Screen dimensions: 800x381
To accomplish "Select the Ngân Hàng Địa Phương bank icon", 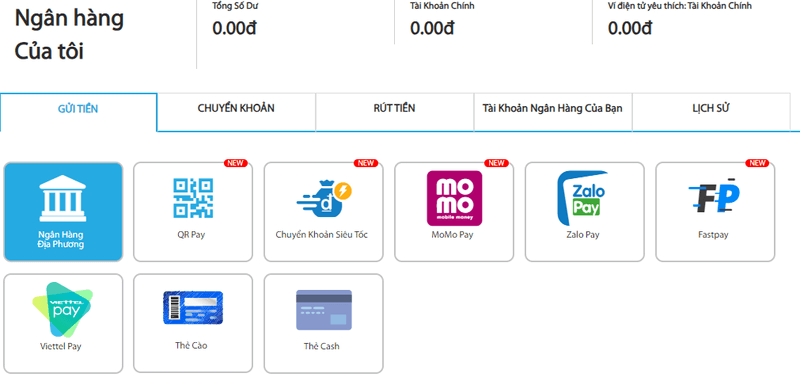I will [x=62, y=198].
